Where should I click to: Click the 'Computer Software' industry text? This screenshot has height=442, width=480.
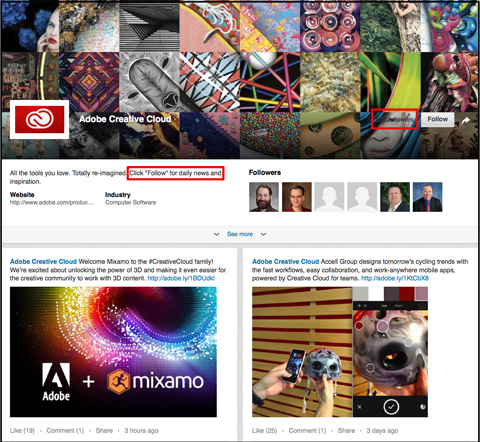131,202
